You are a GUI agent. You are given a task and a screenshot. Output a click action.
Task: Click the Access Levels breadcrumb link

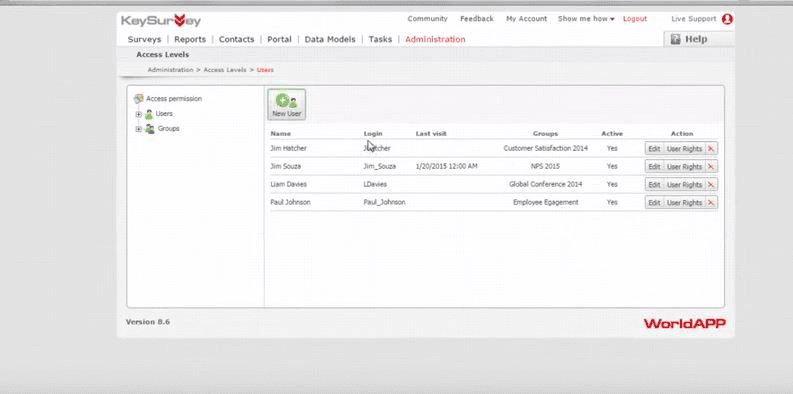click(x=225, y=70)
